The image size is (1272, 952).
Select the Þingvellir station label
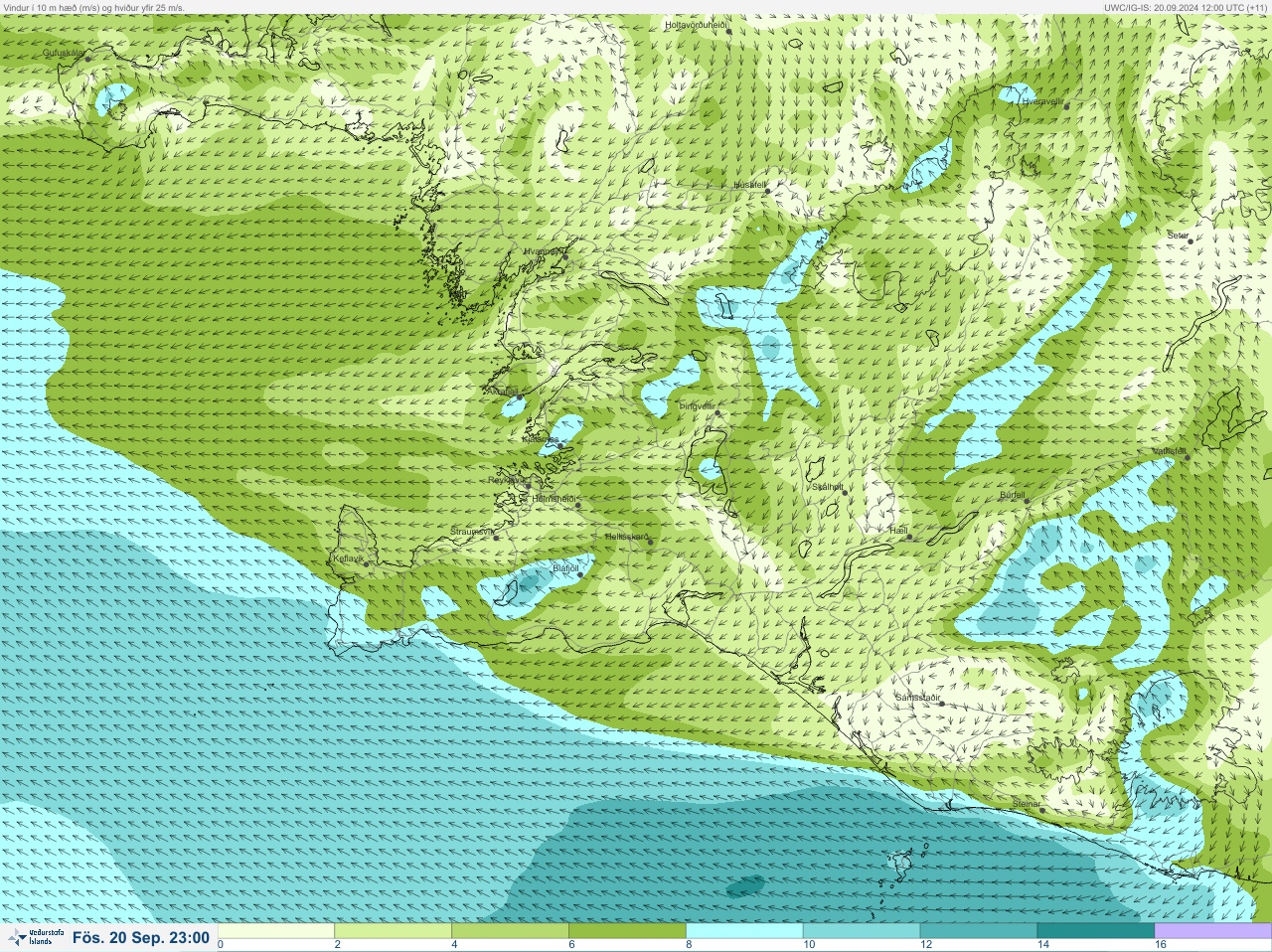pyautogui.click(x=697, y=406)
